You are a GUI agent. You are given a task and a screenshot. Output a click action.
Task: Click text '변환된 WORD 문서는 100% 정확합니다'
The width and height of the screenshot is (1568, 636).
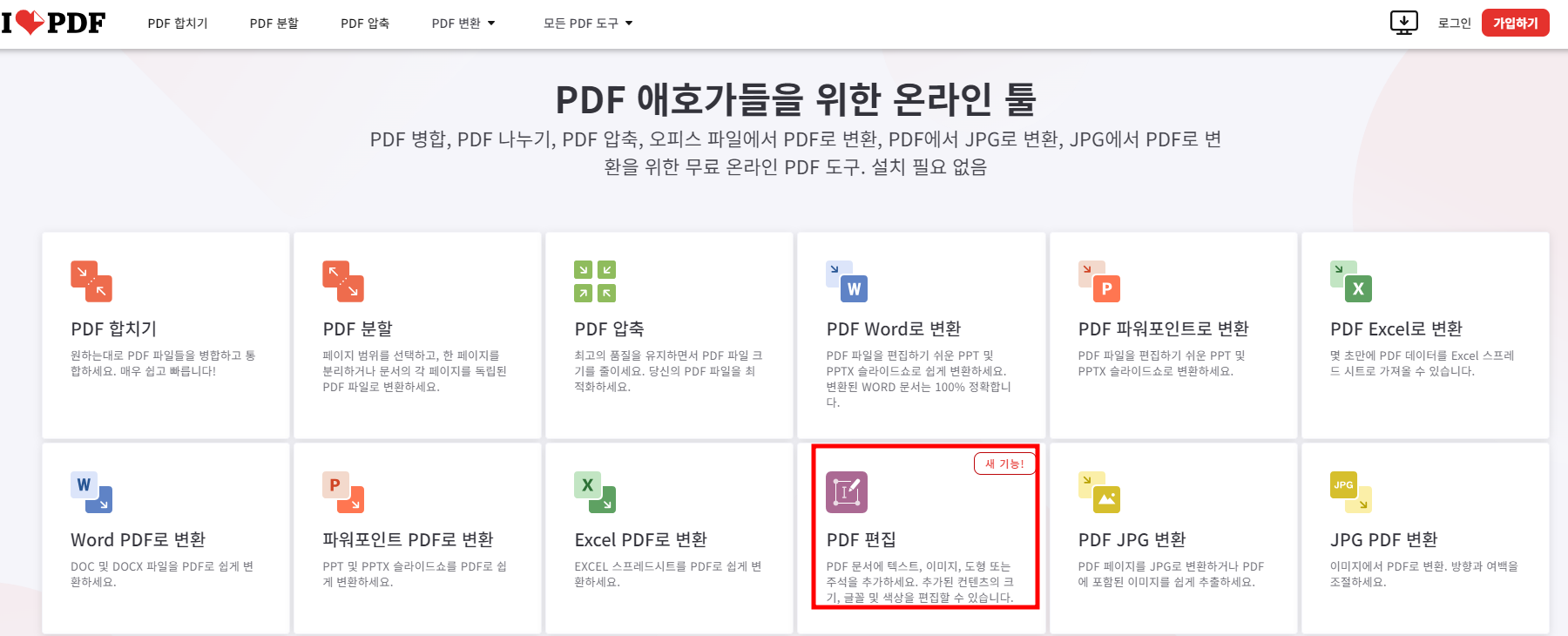pyautogui.click(x=919, y=395)
